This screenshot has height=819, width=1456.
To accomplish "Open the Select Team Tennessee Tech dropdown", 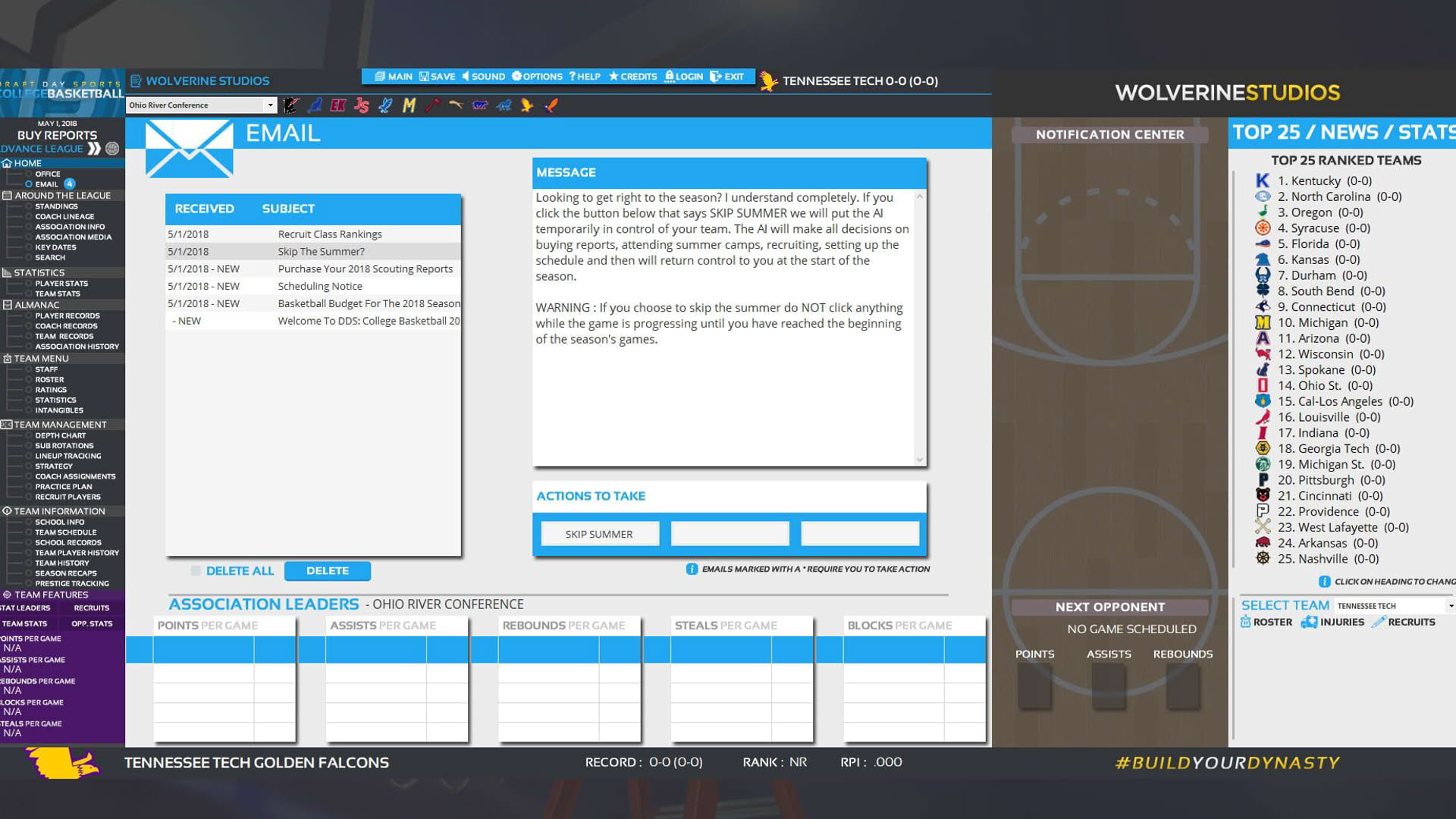I will 1394,606.
